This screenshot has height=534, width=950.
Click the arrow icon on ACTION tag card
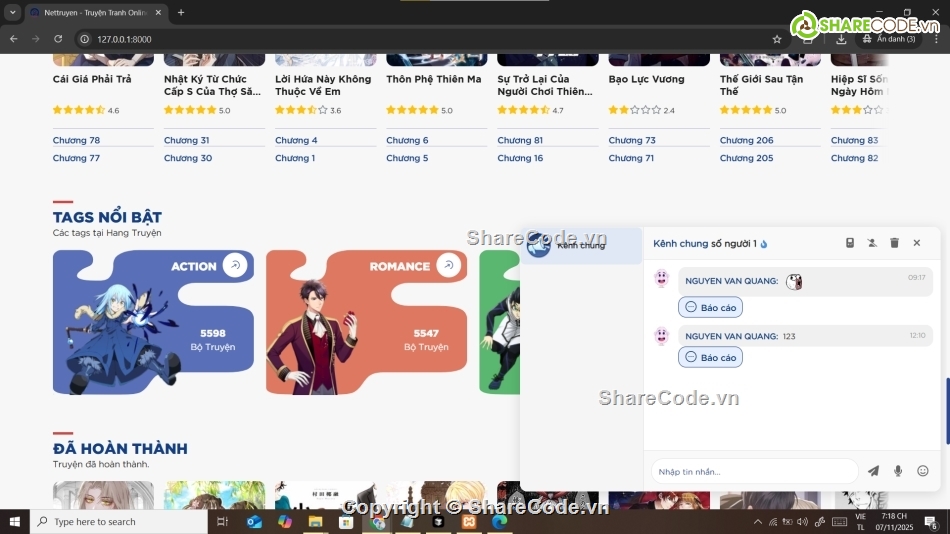[235, 265]
